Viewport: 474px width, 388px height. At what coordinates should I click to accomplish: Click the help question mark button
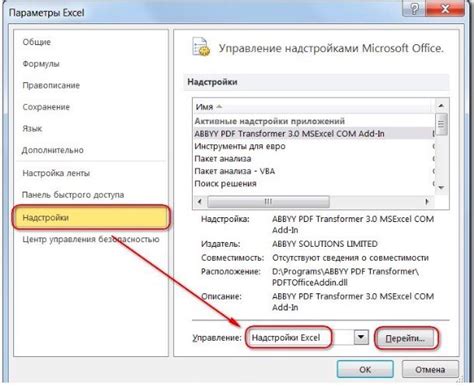(x=414, y=9)
